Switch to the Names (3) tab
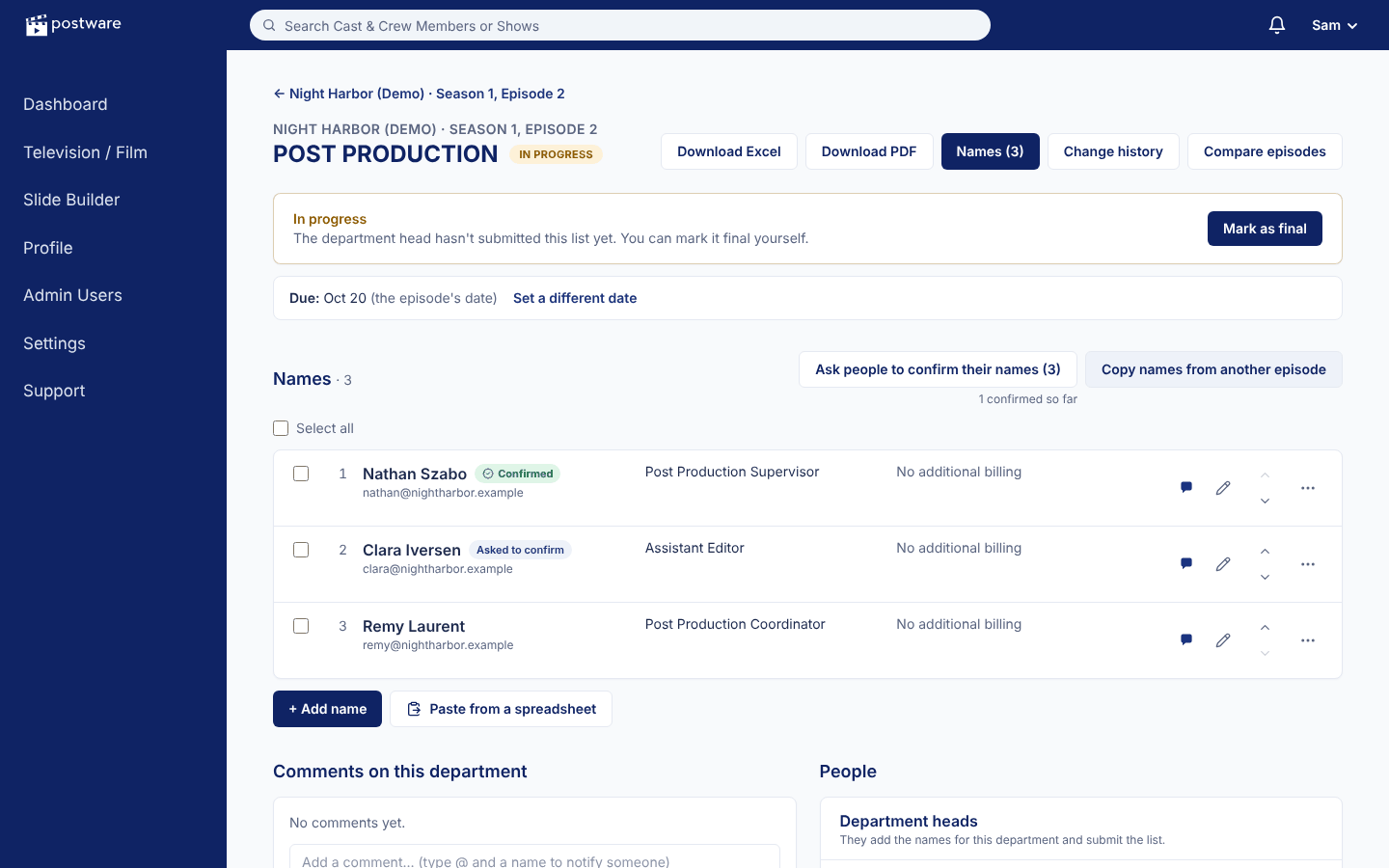The height and width of the screenshot is (868, 1389). pos(990,151)
